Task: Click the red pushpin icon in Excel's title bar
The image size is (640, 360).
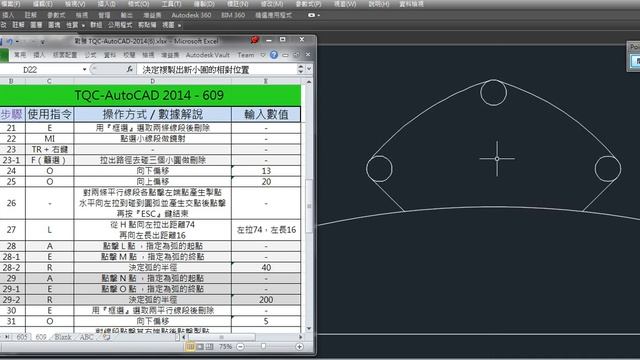Action: coord(255,40)
